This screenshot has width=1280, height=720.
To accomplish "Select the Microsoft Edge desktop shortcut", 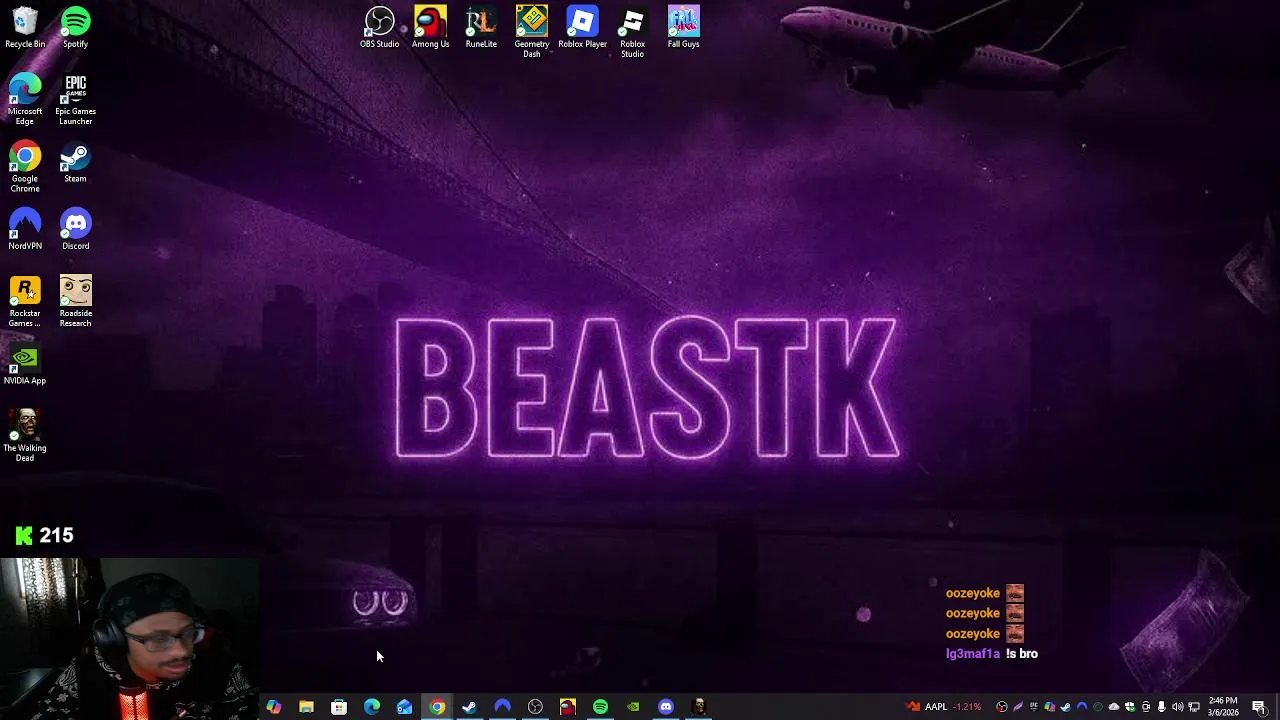I will (x=25, y=99).
